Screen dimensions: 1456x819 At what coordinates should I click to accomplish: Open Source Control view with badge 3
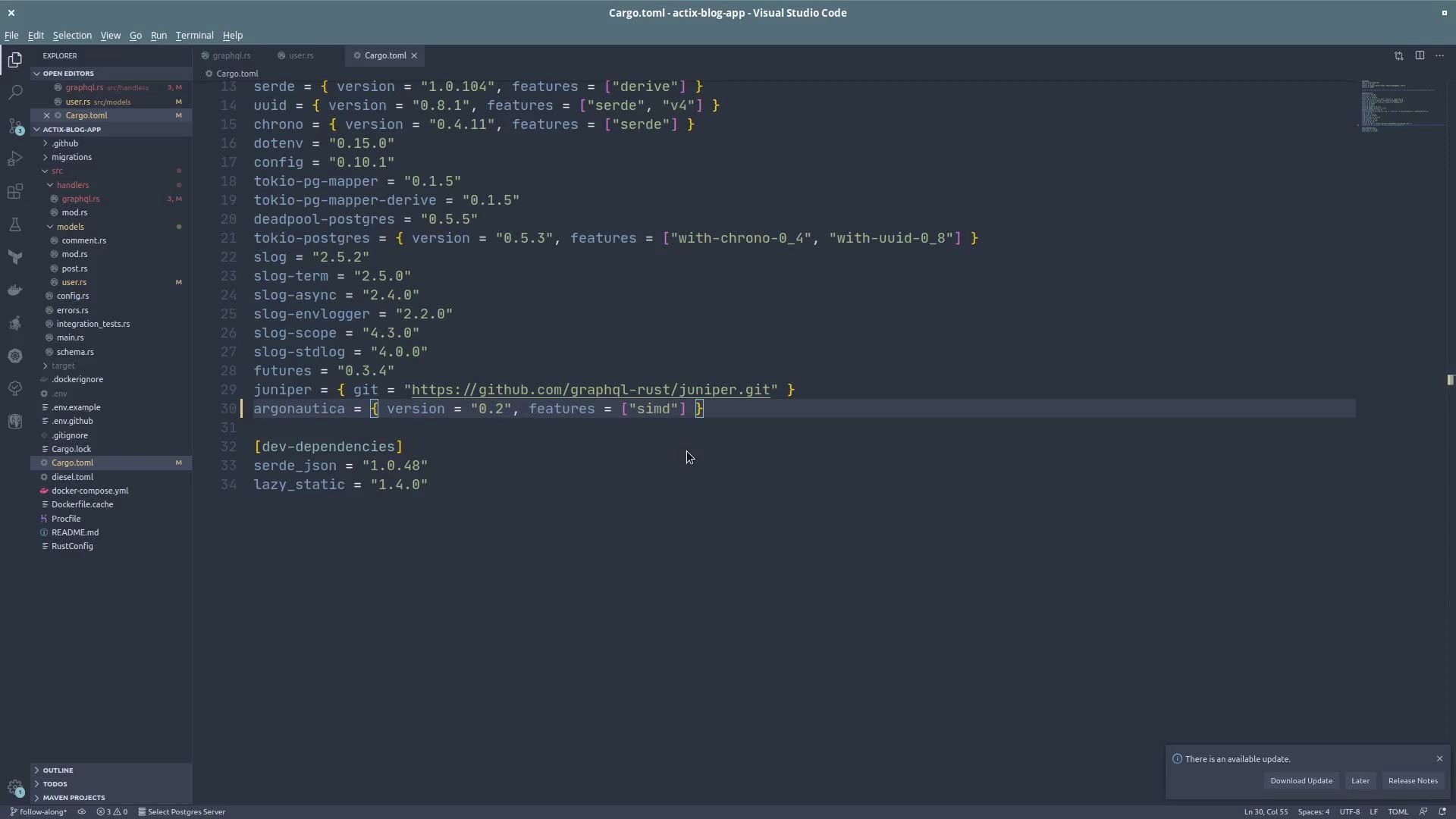(x=15, y=126)
